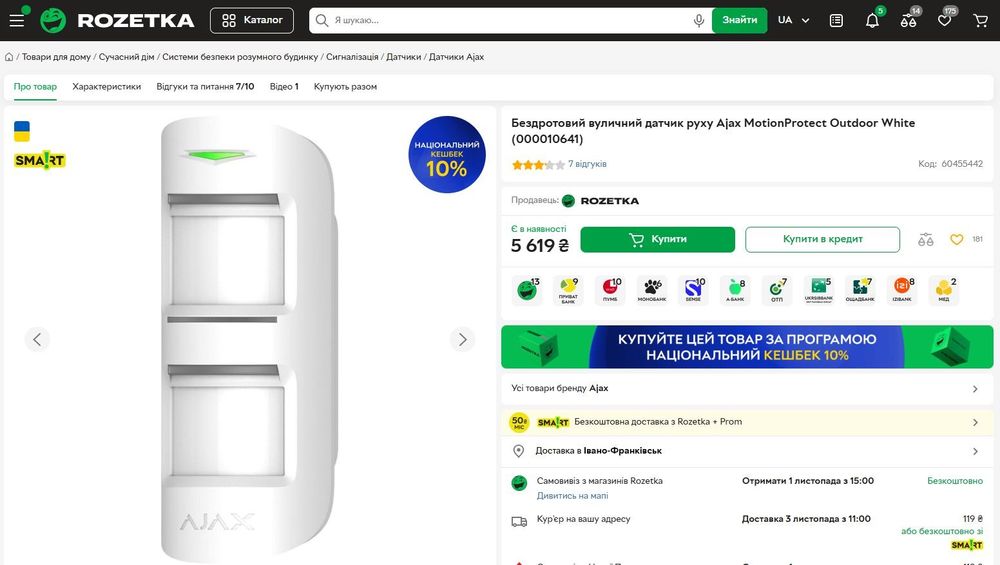Open the 'Відгуки та питання' tab
1000x565 pixels.
point(205,87)
